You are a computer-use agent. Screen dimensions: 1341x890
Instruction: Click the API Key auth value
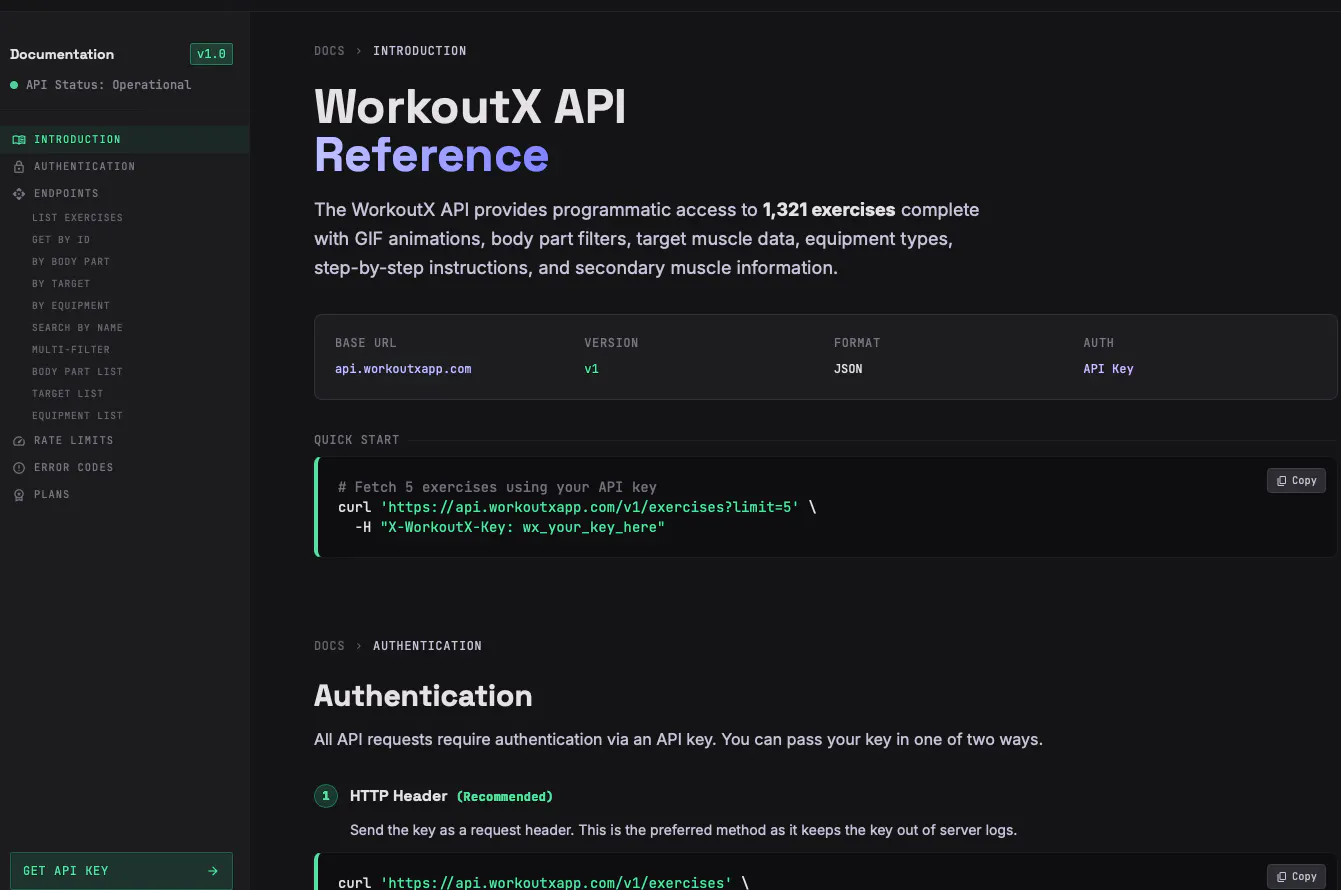[x=1108, y=369]
